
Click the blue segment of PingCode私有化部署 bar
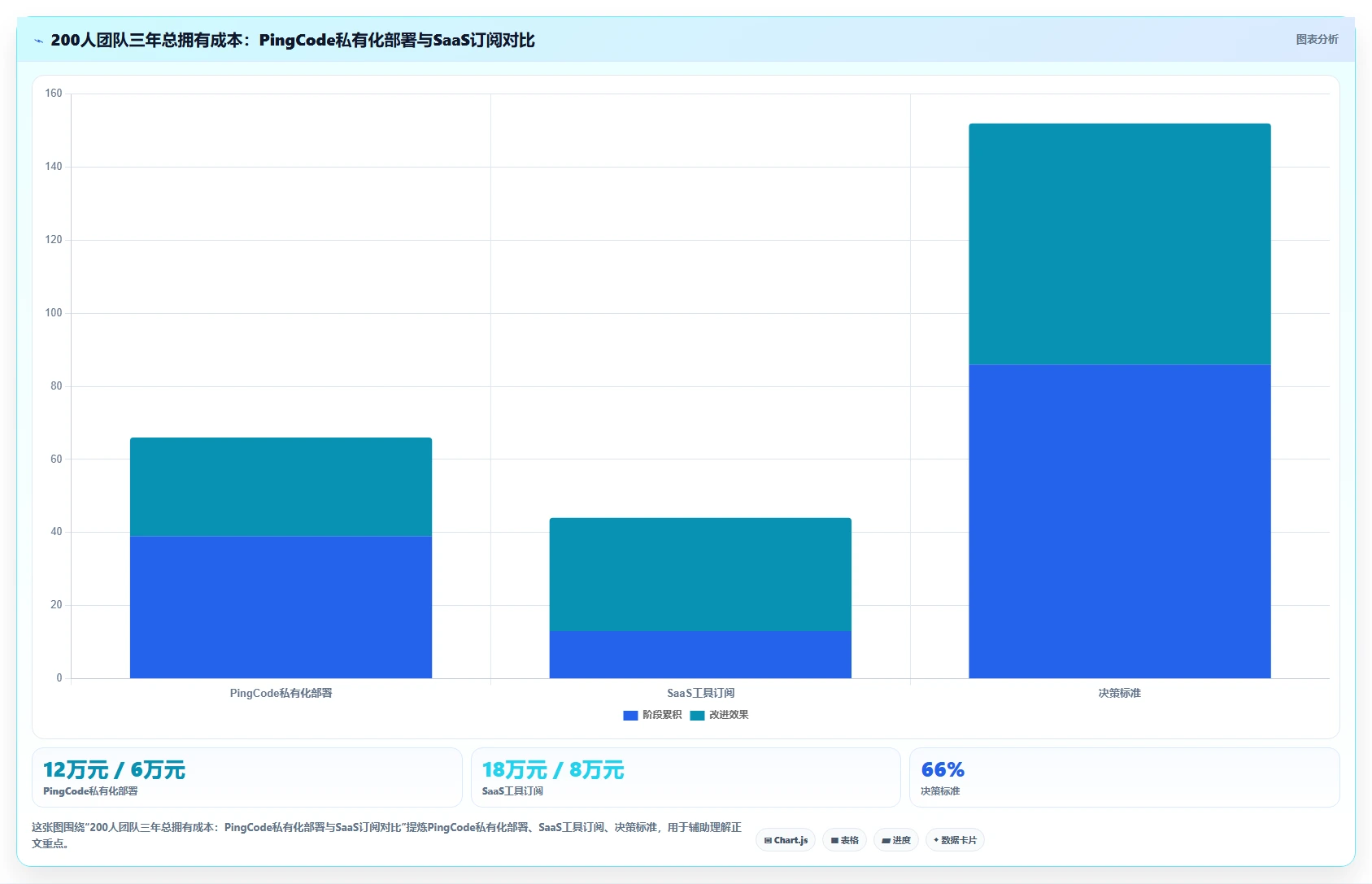281,607
